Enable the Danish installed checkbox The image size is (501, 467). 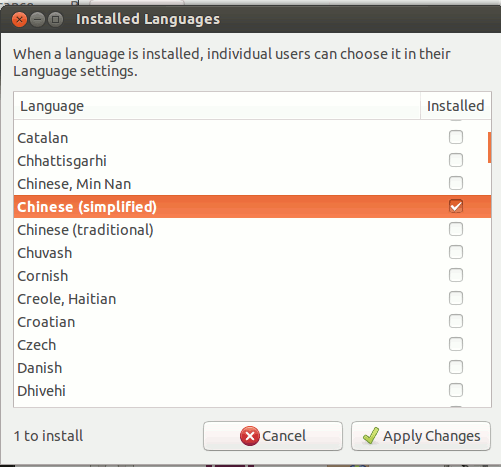tap(456, 367)
